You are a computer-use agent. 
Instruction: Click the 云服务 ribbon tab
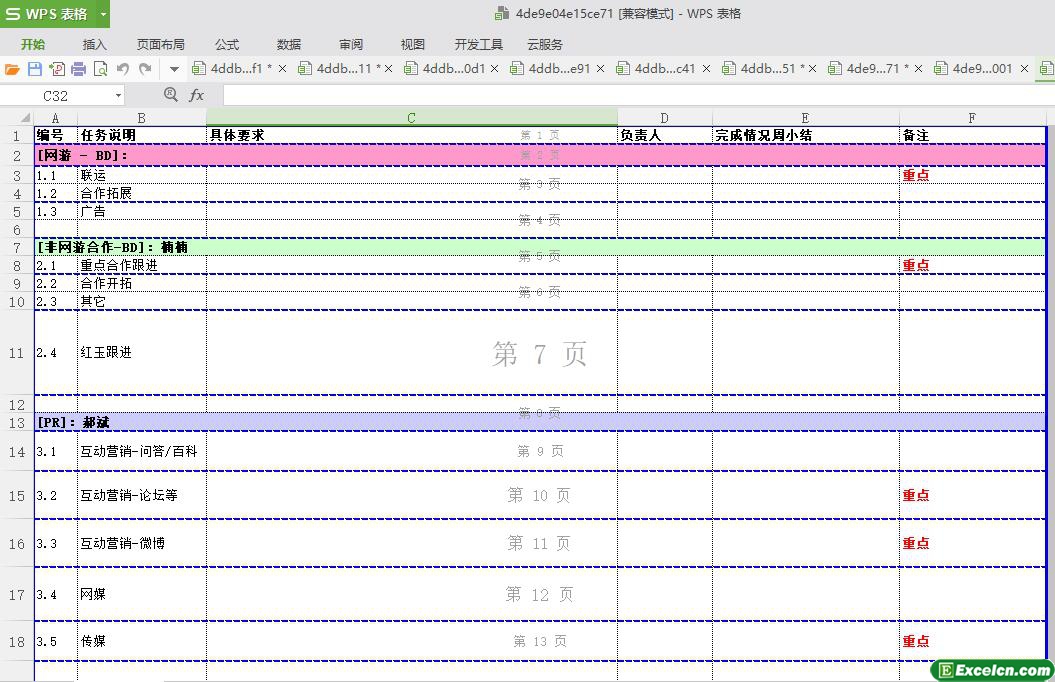point(544,44)
